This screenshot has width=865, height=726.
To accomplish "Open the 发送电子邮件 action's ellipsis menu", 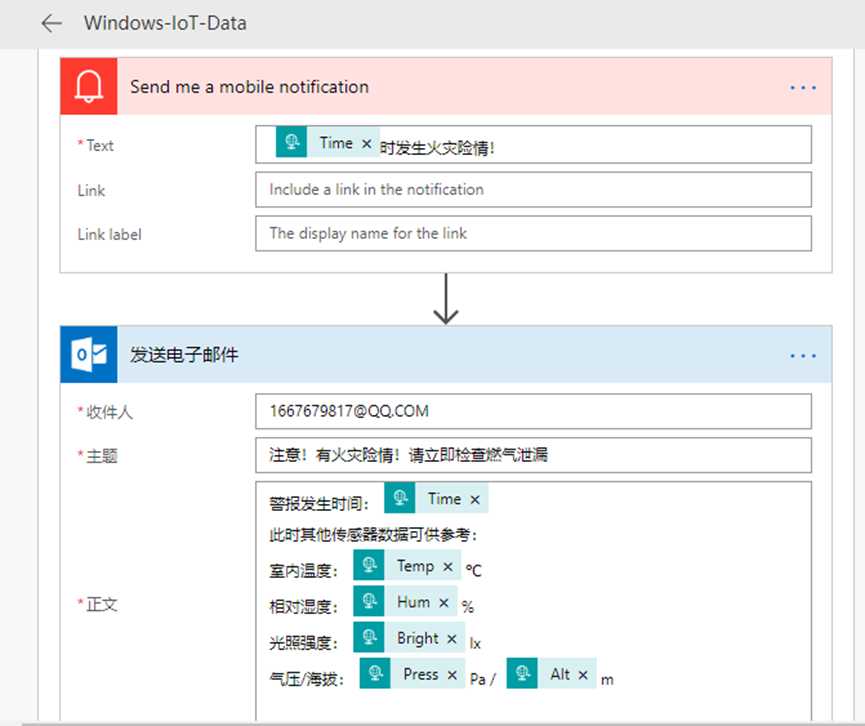I will point(803,355).
